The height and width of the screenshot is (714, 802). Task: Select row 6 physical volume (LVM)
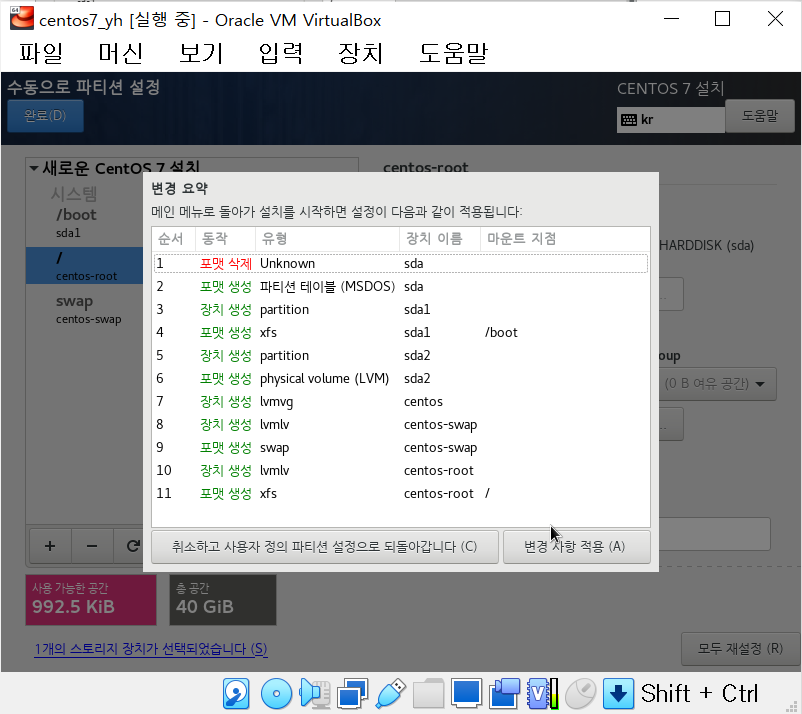(401, 378)
